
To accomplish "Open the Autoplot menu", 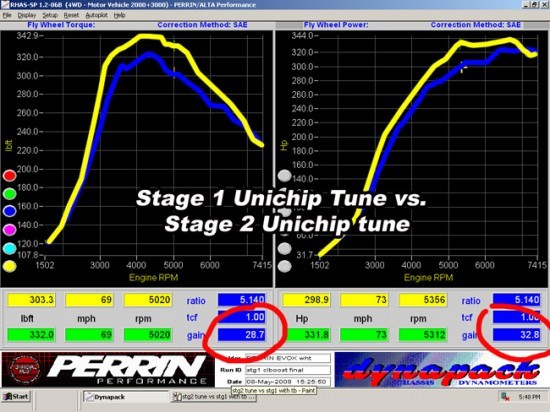I will coord(96,15).
